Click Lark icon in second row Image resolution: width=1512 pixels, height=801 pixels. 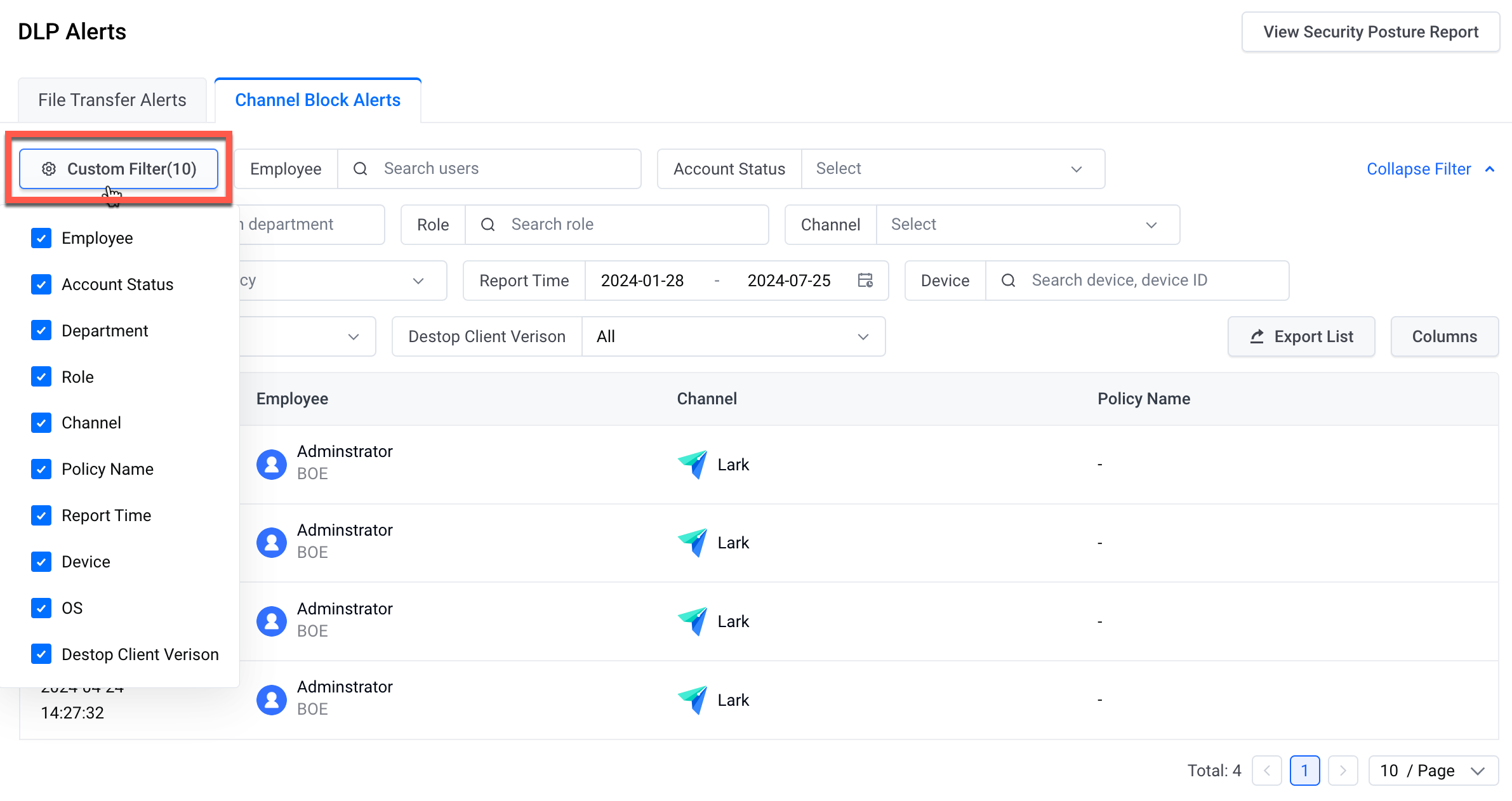pos(693,543)
